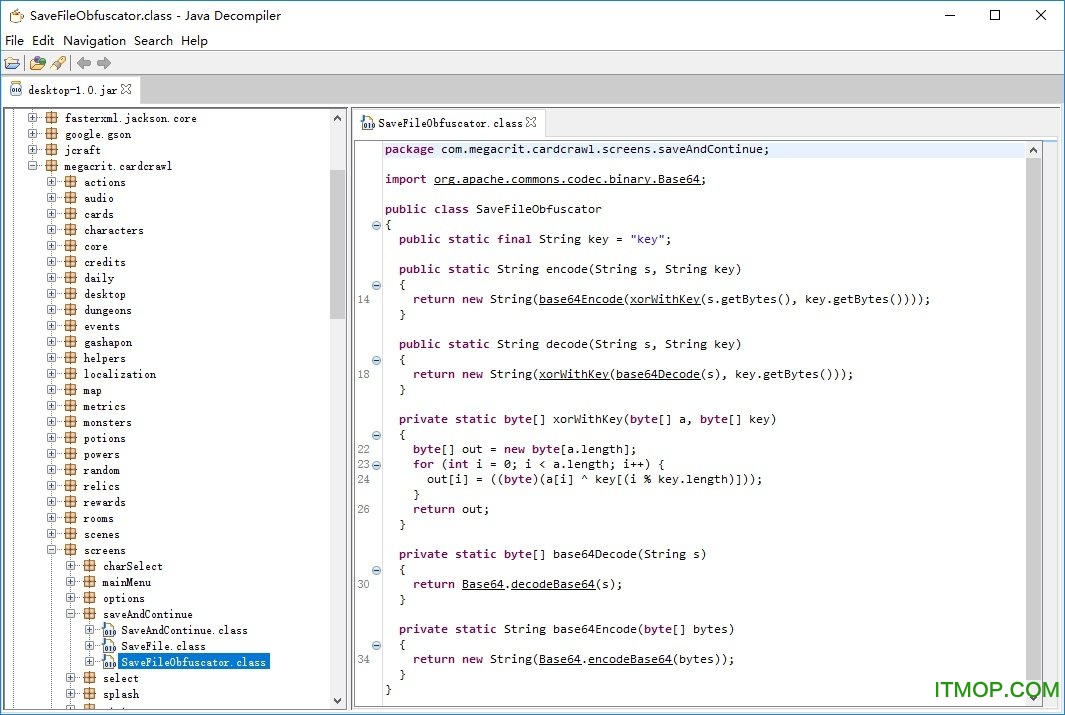Click the rooms package icon

tap(71, 518)
